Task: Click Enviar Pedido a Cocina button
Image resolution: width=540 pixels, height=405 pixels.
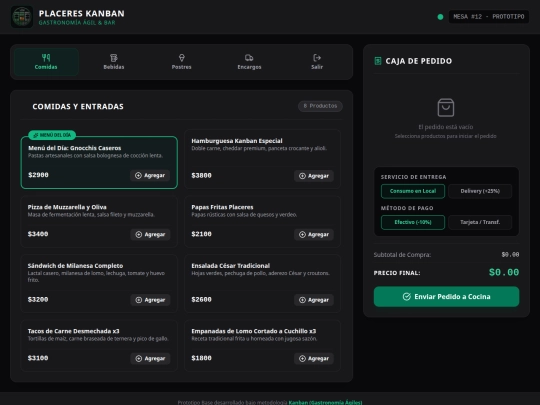Action: click(446, 297)
